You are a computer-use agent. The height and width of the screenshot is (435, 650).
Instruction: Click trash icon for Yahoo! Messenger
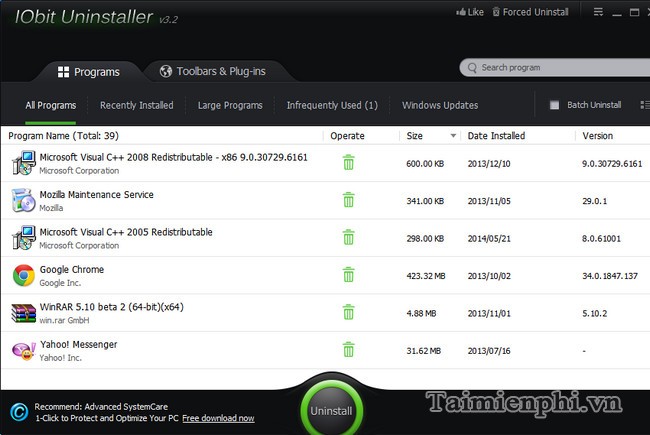[349, 350]
